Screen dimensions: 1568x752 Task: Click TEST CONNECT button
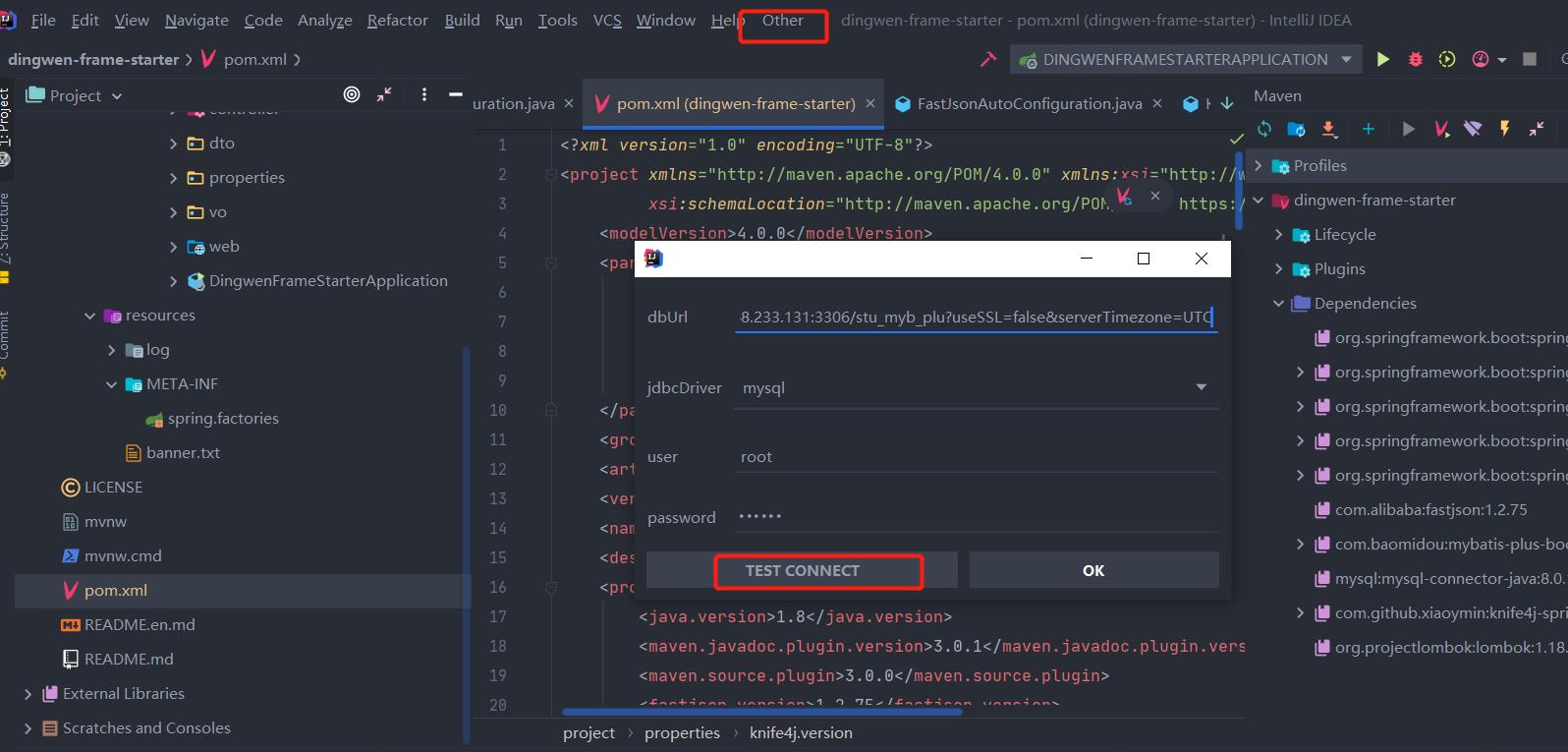pyautogui.click(x=802, y=570)
